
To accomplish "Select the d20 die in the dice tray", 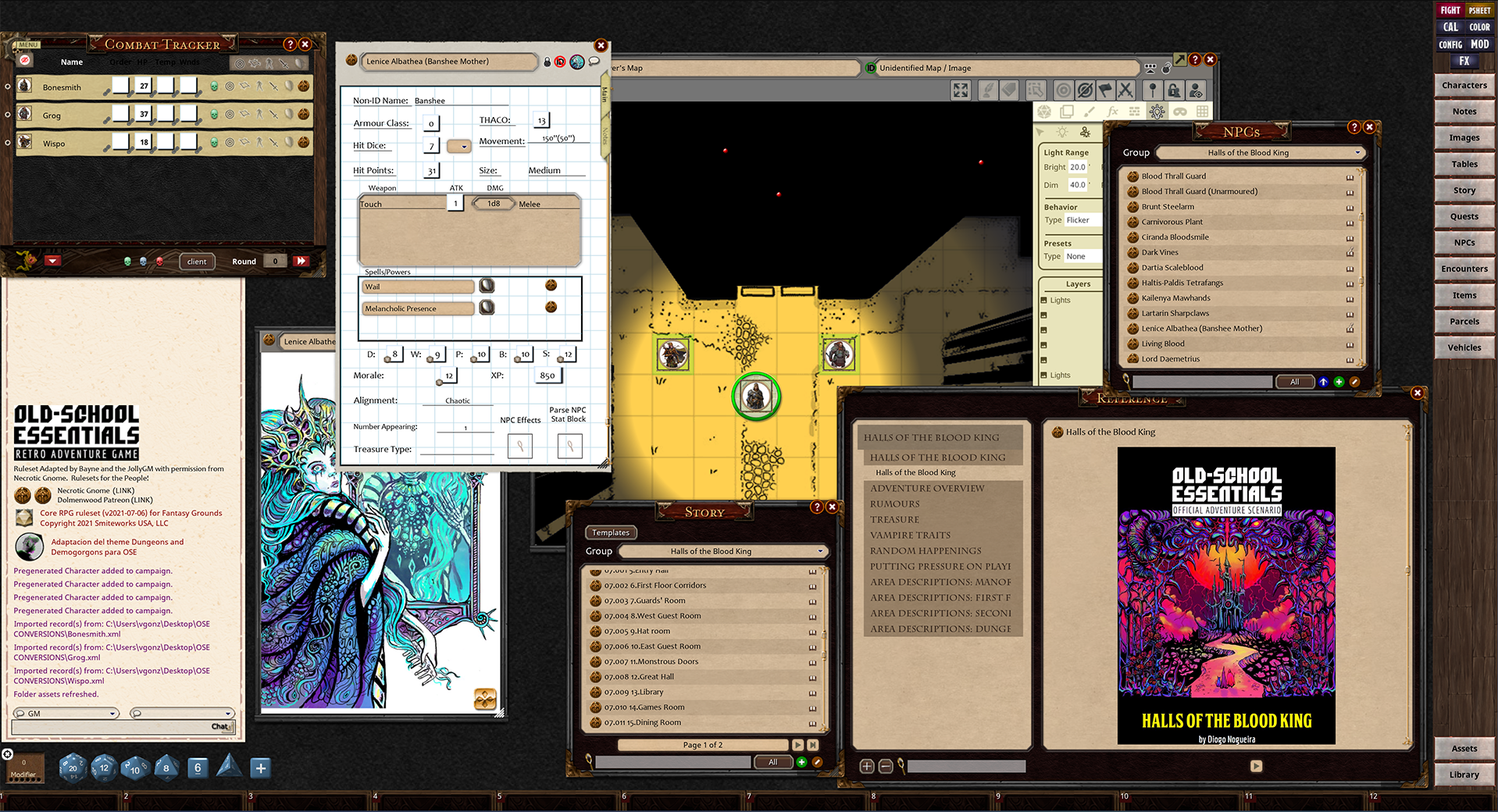I will (x=73, y=767).
